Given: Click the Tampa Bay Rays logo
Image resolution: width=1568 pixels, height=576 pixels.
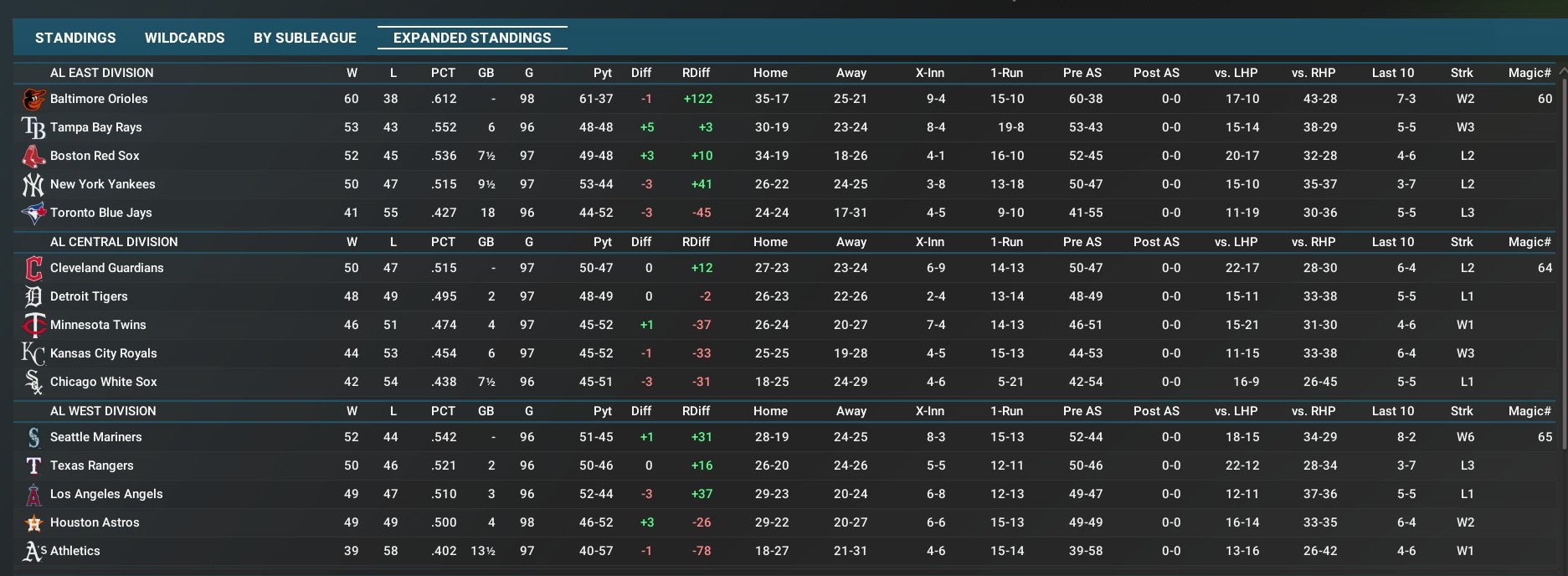Looking at the screenshot, I should [x=33, y=128].
